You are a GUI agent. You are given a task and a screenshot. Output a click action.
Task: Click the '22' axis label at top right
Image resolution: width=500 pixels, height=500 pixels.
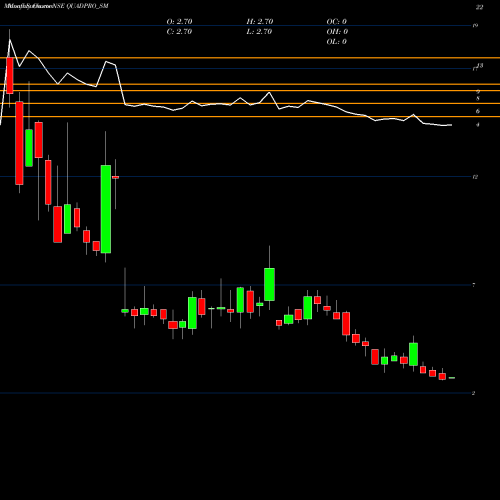(x=479, y=7)
